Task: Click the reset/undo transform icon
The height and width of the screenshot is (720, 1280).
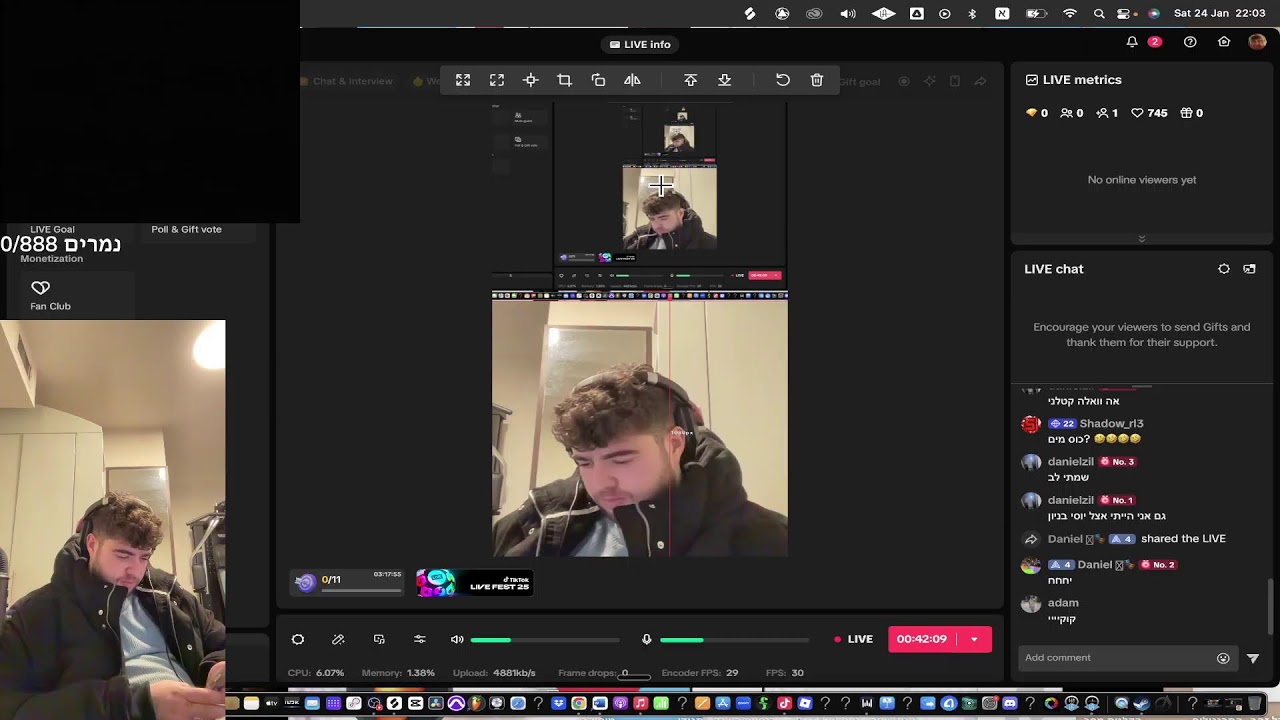Action: (783, 80)
